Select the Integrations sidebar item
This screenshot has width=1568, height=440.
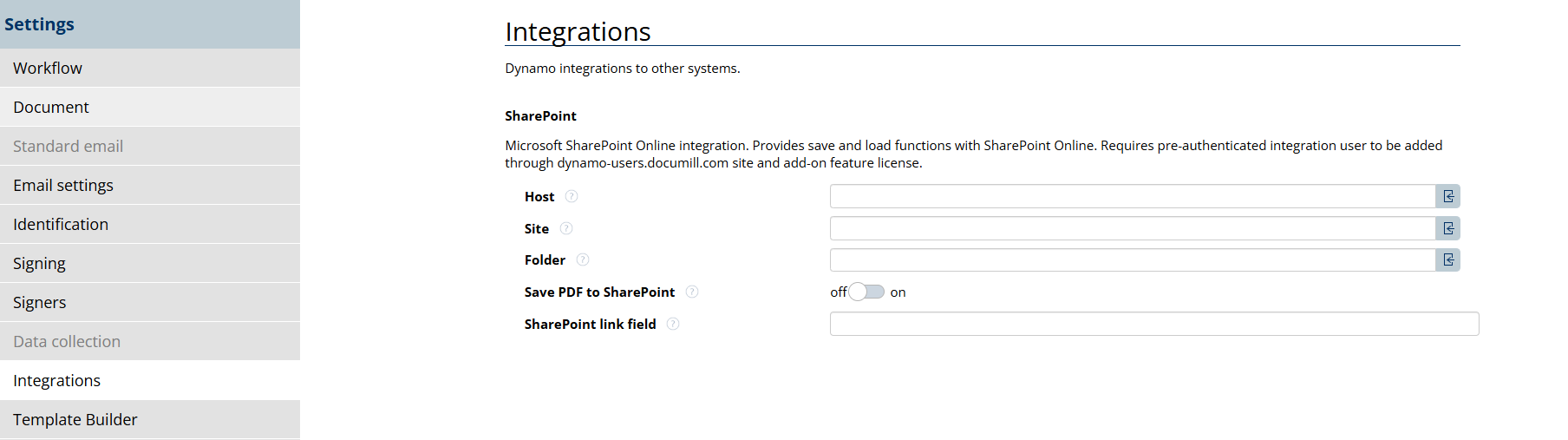(x=57, y=381)
